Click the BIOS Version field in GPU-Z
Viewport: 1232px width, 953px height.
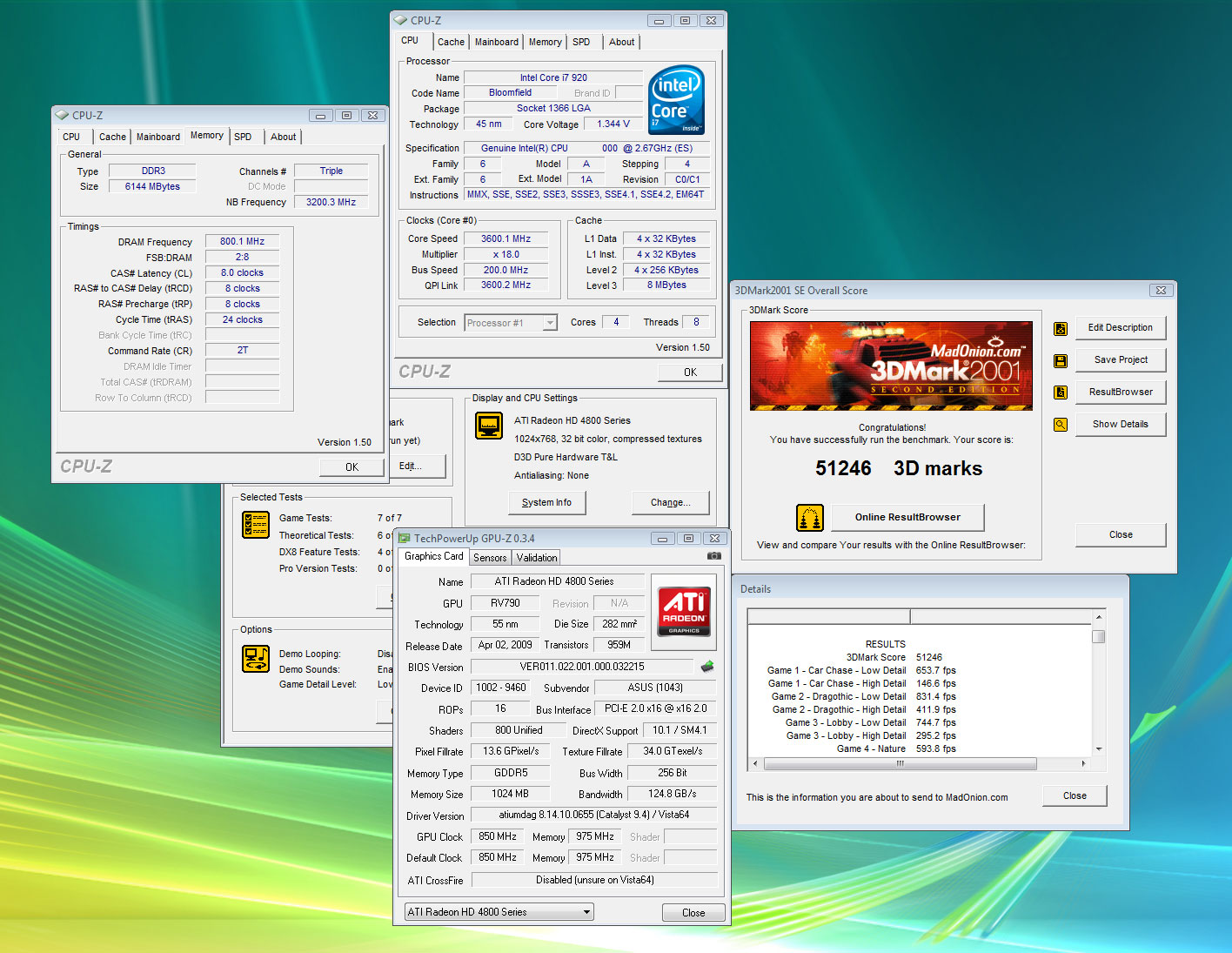pos(582,667)
